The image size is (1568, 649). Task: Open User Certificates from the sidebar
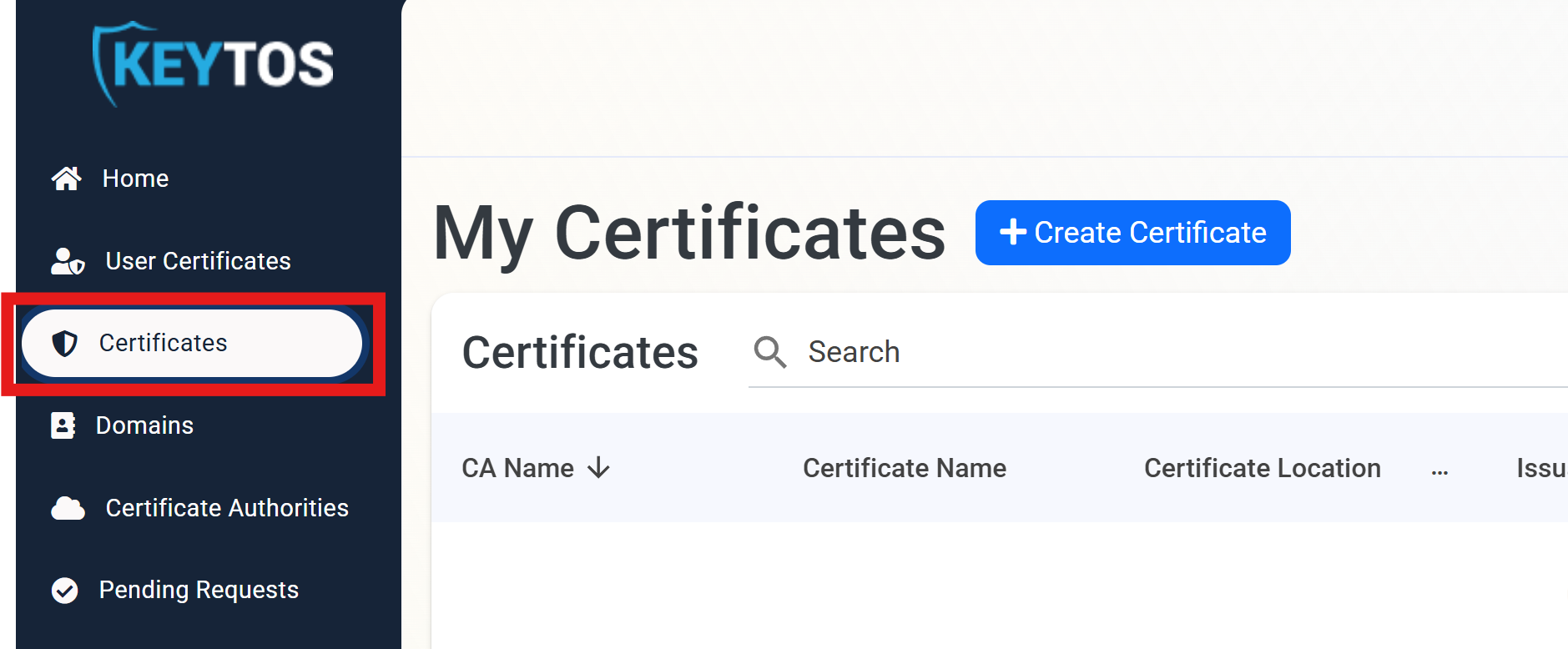coord(198,260)
